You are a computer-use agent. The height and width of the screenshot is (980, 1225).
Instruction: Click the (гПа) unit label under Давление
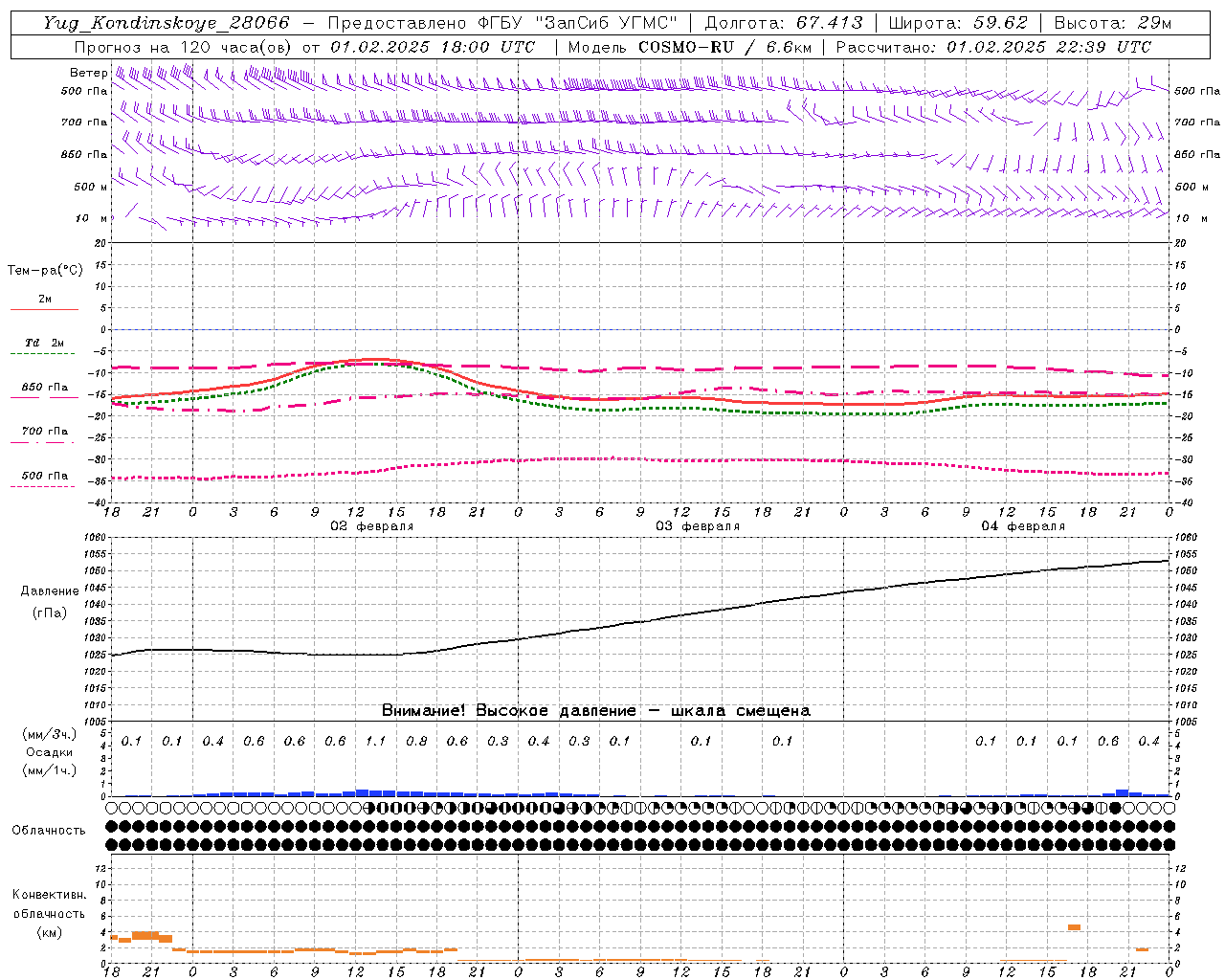pyautogui.click(x=50, y=612)
